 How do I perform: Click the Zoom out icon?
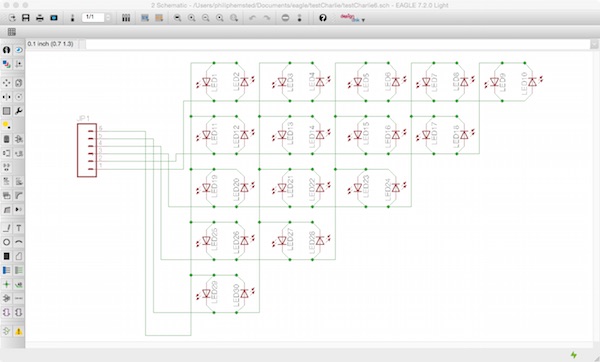pos(206,18)
